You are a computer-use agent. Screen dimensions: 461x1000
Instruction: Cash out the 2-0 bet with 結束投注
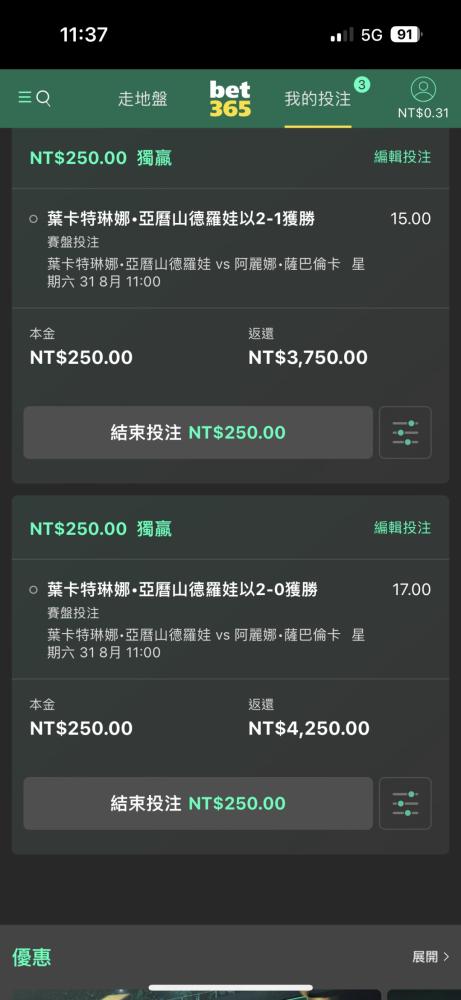(x=198, y=804)
